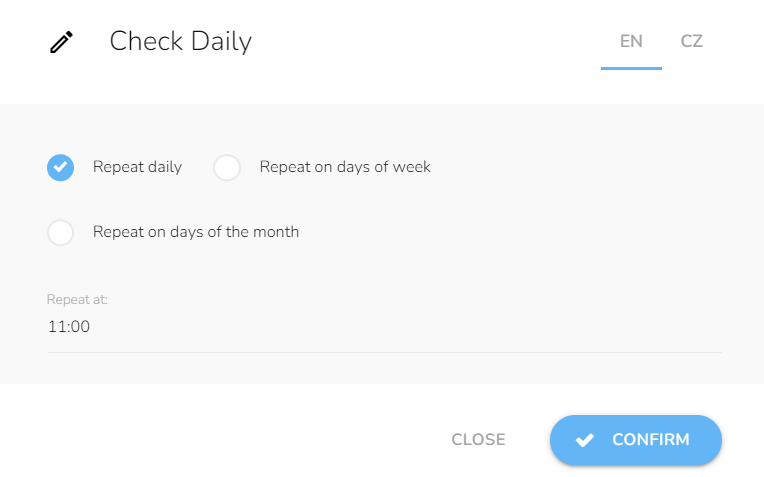Switch to the EN language tab
This screenshot has height=477, width=764.
tap(631, 41)
